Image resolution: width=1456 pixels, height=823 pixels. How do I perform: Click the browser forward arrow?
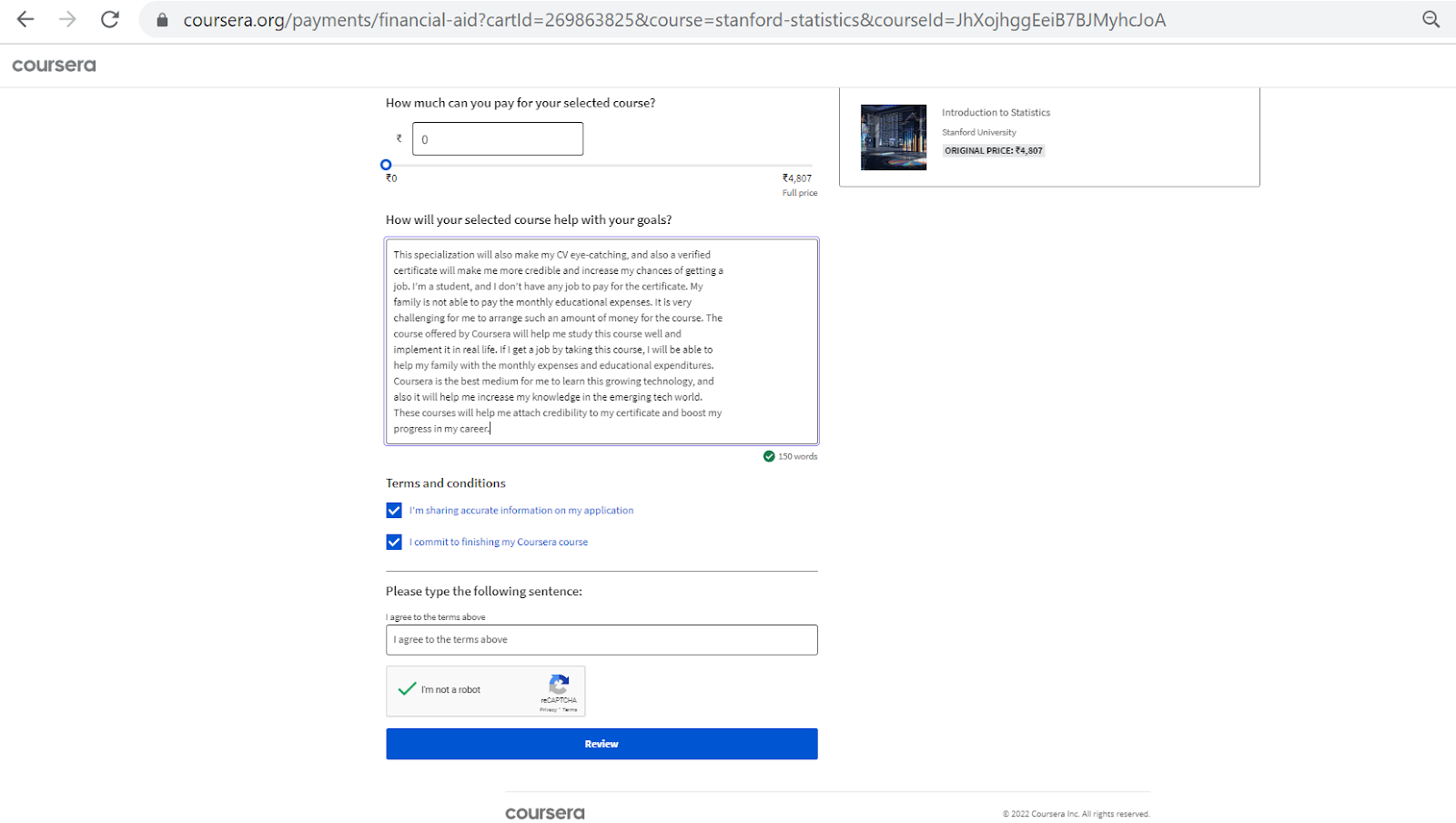pos(67,19)
